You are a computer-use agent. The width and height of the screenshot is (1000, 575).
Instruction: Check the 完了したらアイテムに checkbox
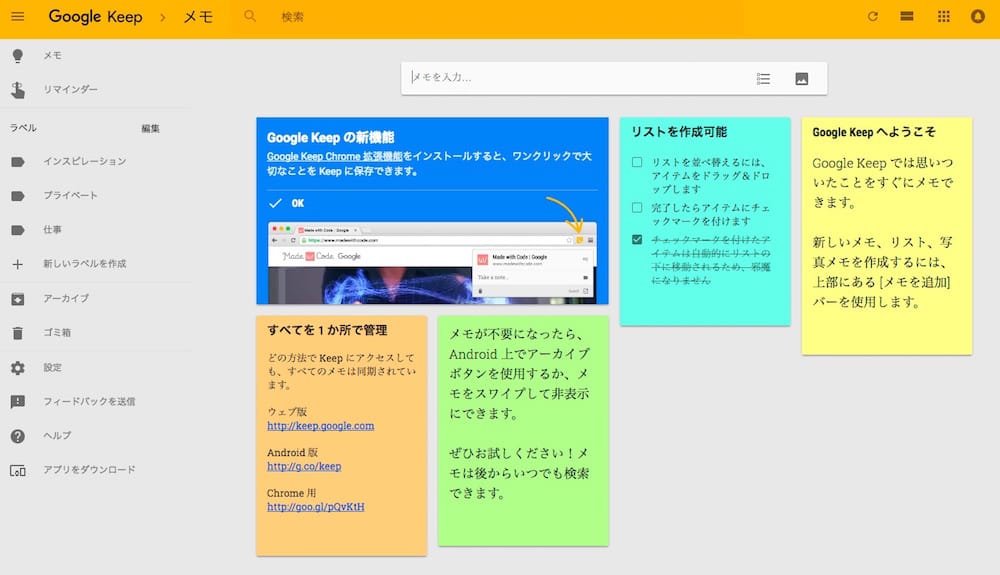click(637, 208)
